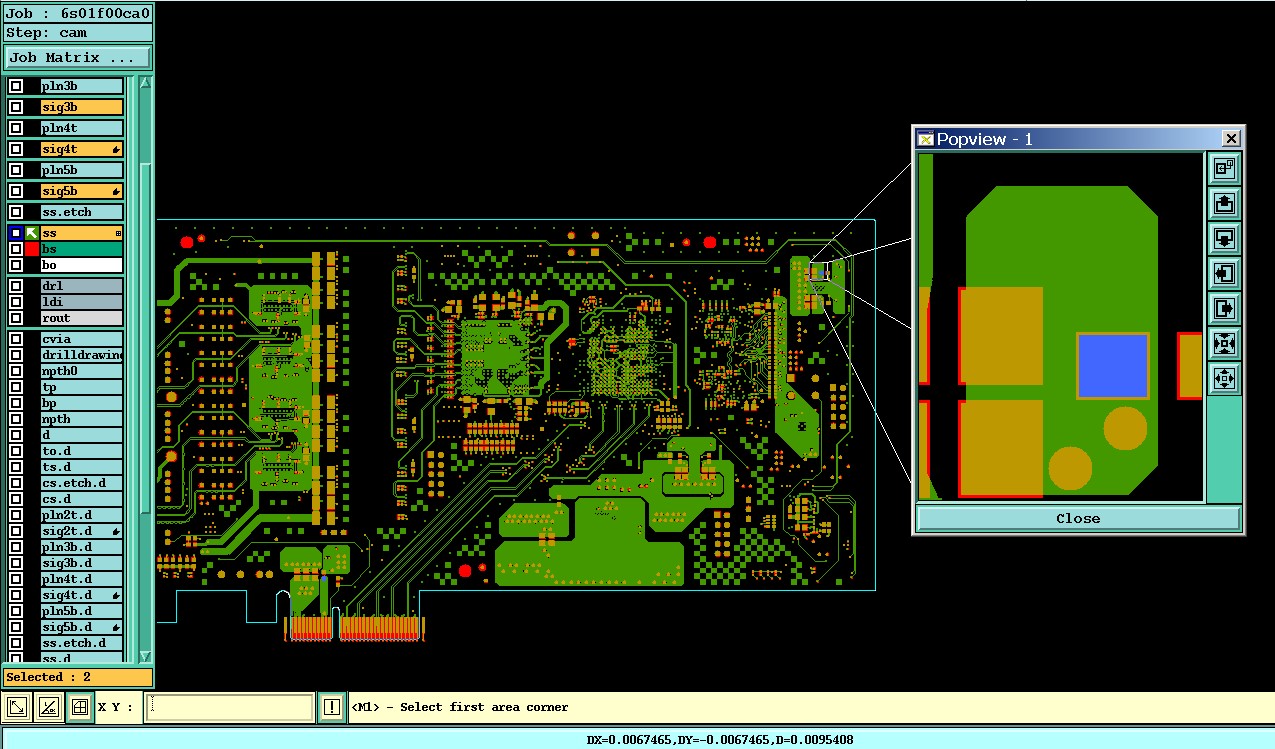Screen dimensions: 1275x749
Task: Click the zoom-out diverging arrows Popview icon
Action: (1225, 378)
